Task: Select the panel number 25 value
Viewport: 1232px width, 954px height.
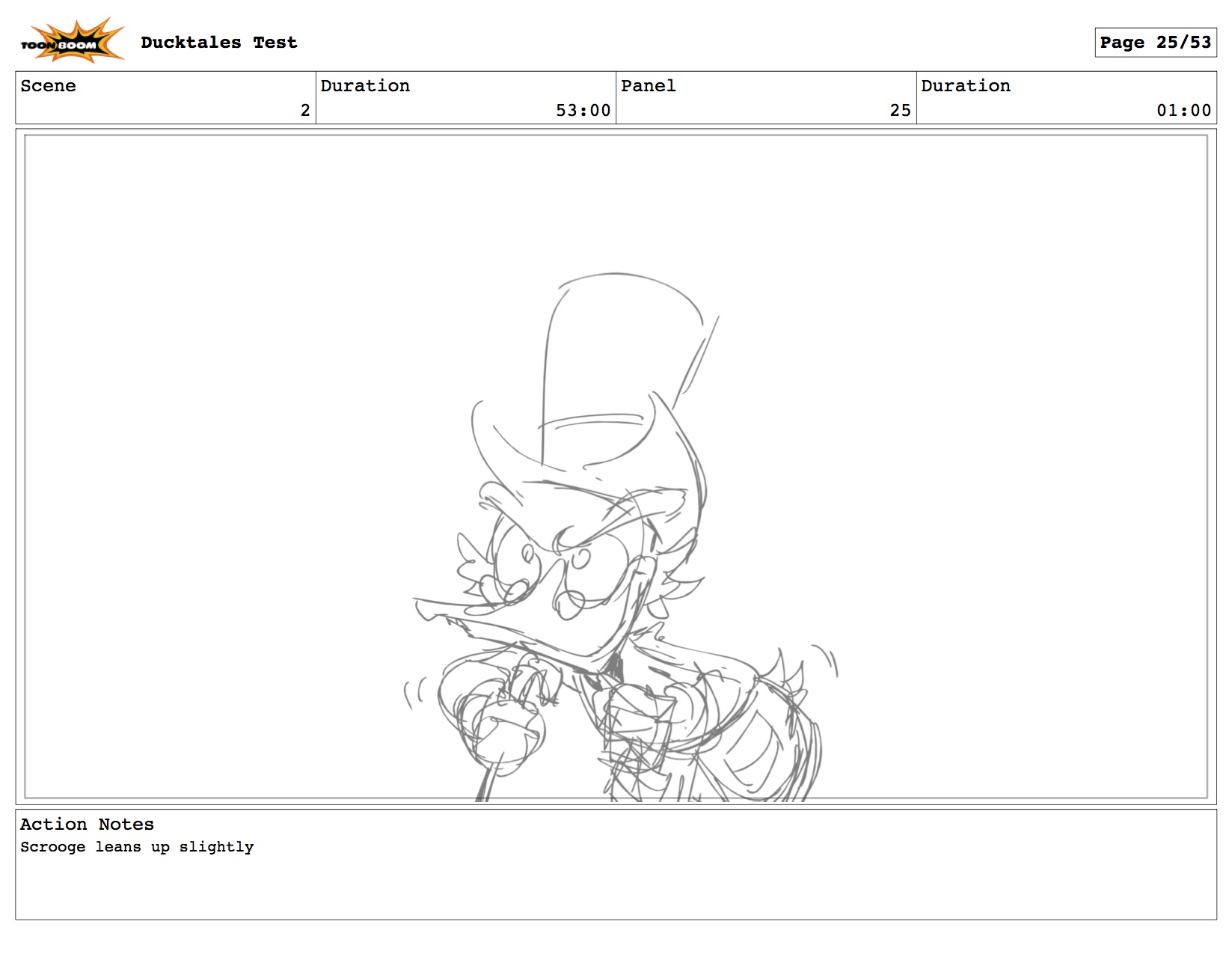Action: pos(900,111)
